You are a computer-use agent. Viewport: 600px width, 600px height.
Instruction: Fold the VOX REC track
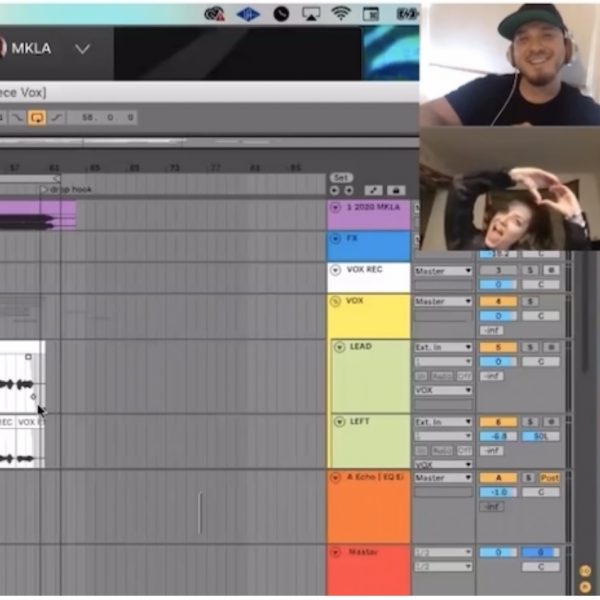pyautogui.click(x=335, y=270)
